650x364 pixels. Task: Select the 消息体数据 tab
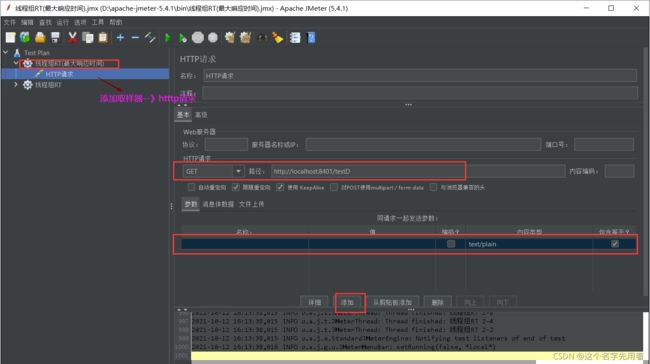point(218,204)
